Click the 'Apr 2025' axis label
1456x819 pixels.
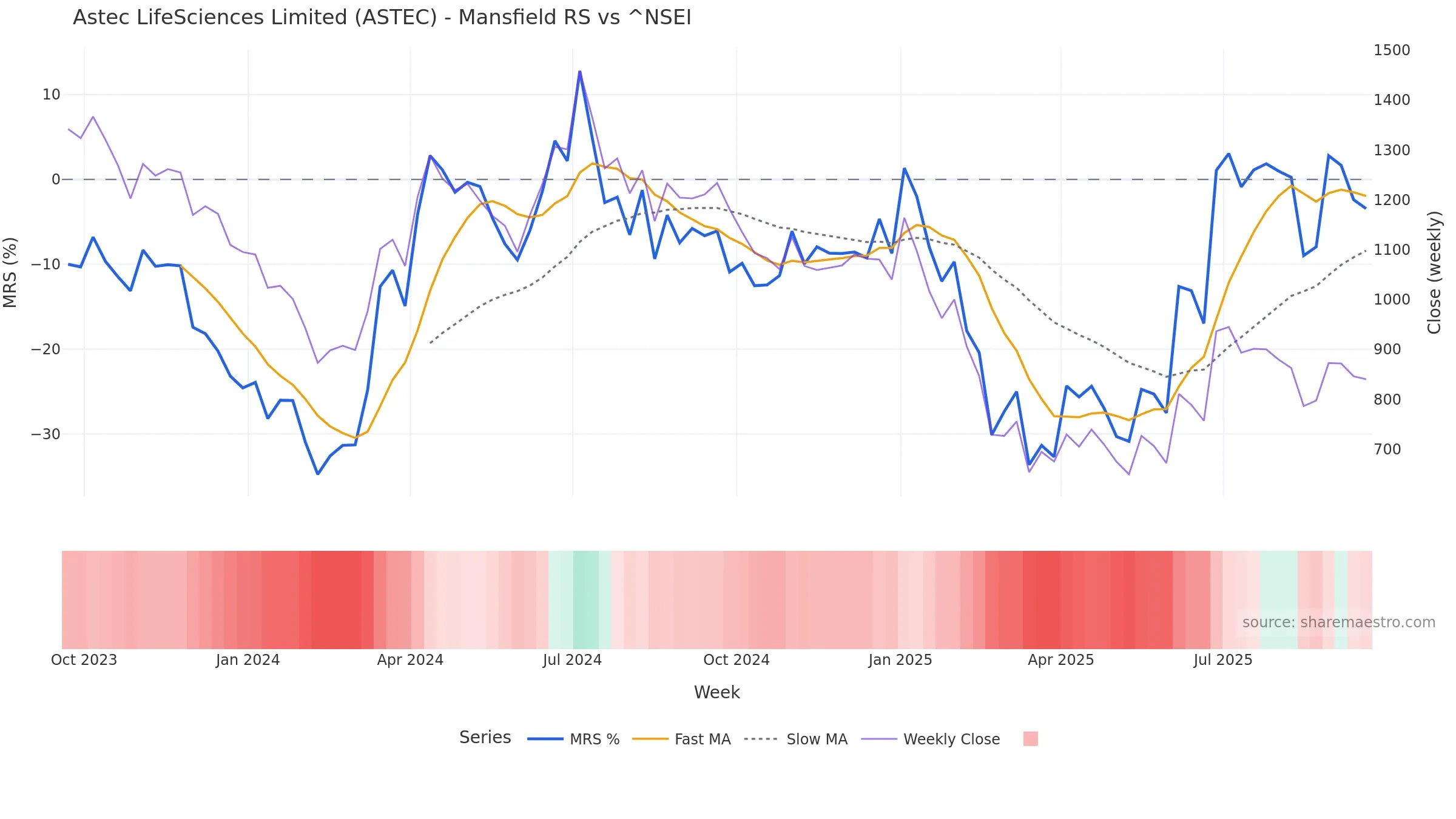click(1061, 660)
